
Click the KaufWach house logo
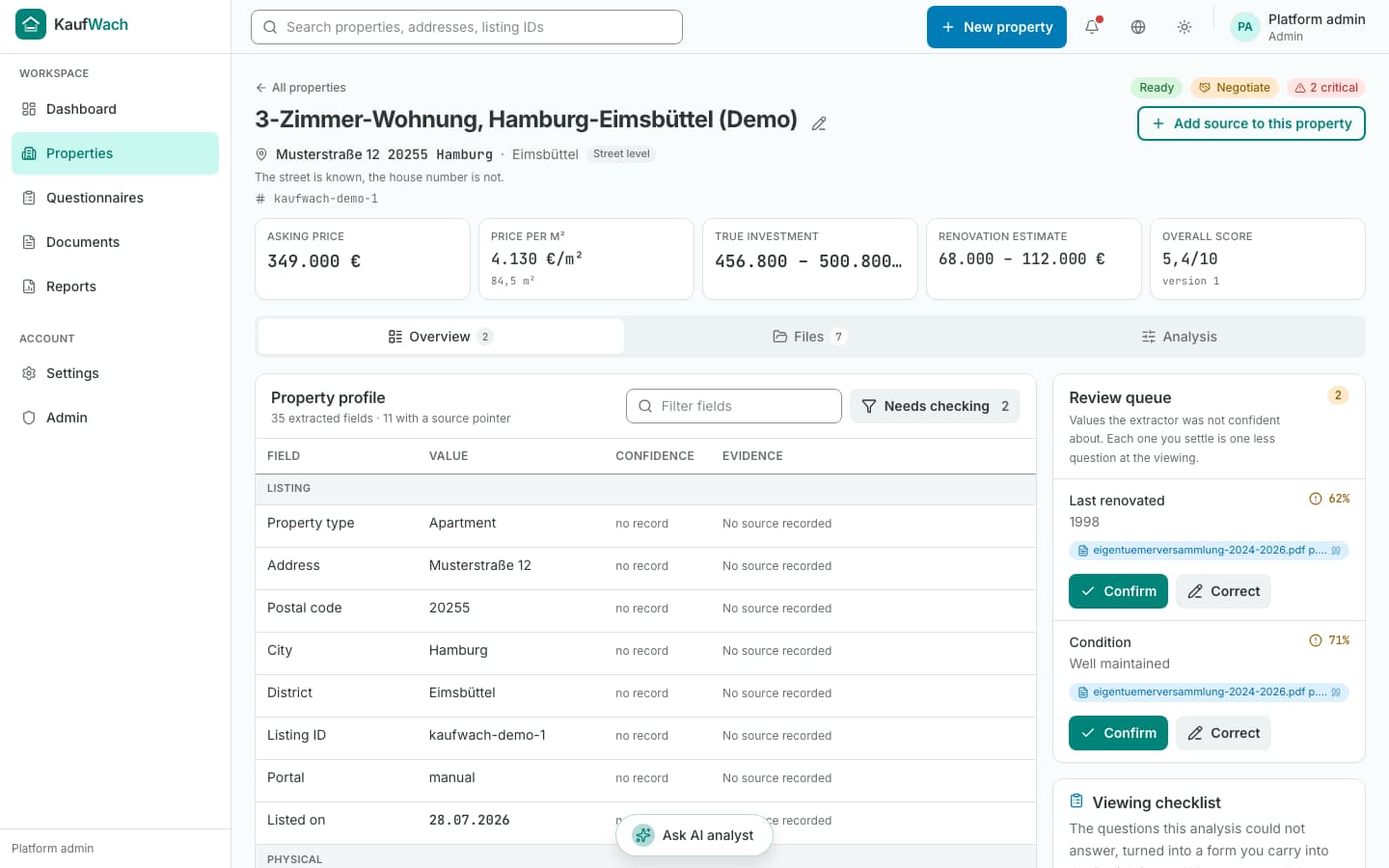[31, 24]
